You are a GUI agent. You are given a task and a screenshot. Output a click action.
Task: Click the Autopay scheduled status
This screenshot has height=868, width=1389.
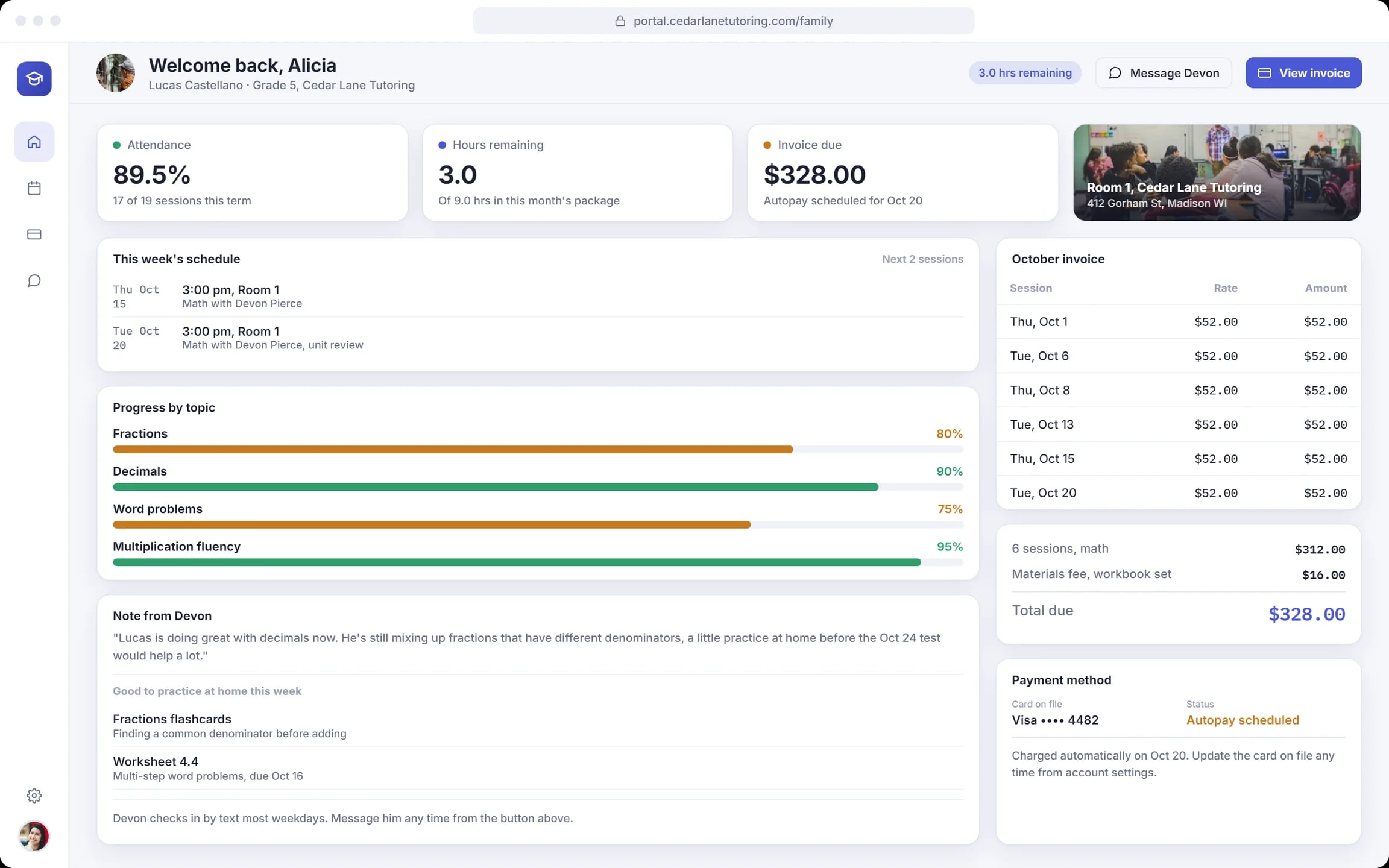click(x=1243, y=720)
